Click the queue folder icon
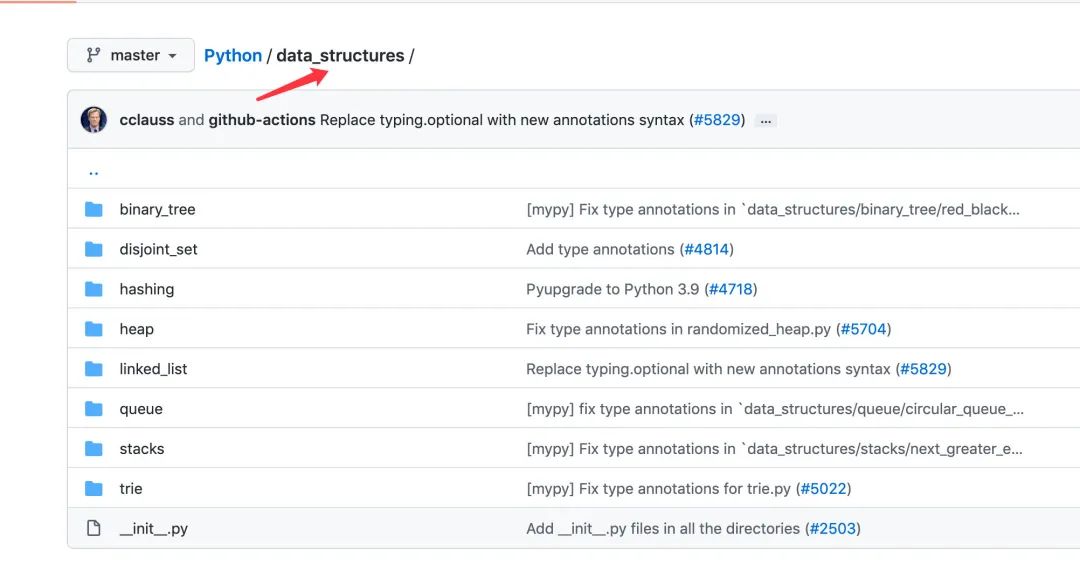 tap(94, 409)
